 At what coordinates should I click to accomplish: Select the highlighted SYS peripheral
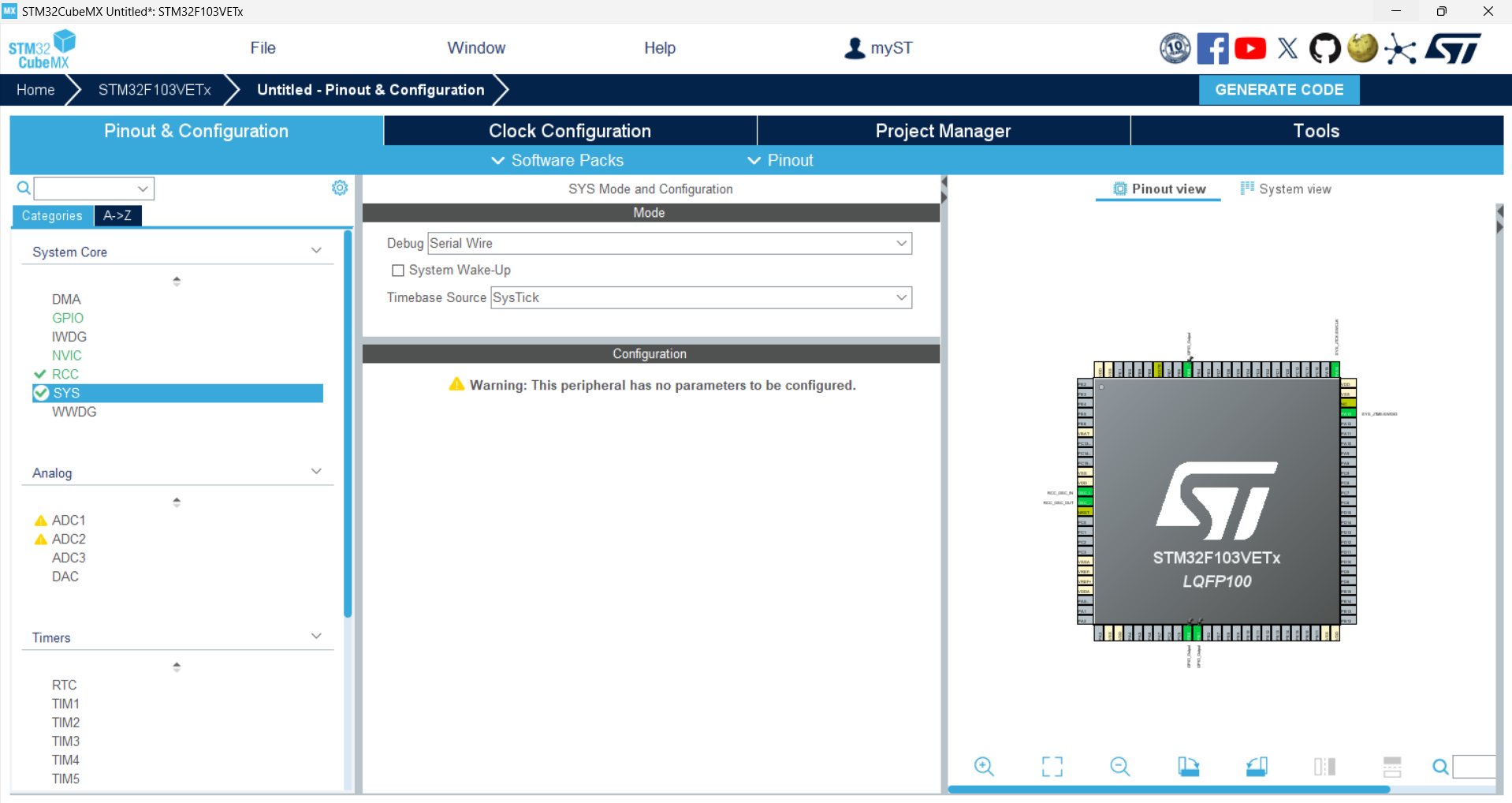[x=178, y=393]
